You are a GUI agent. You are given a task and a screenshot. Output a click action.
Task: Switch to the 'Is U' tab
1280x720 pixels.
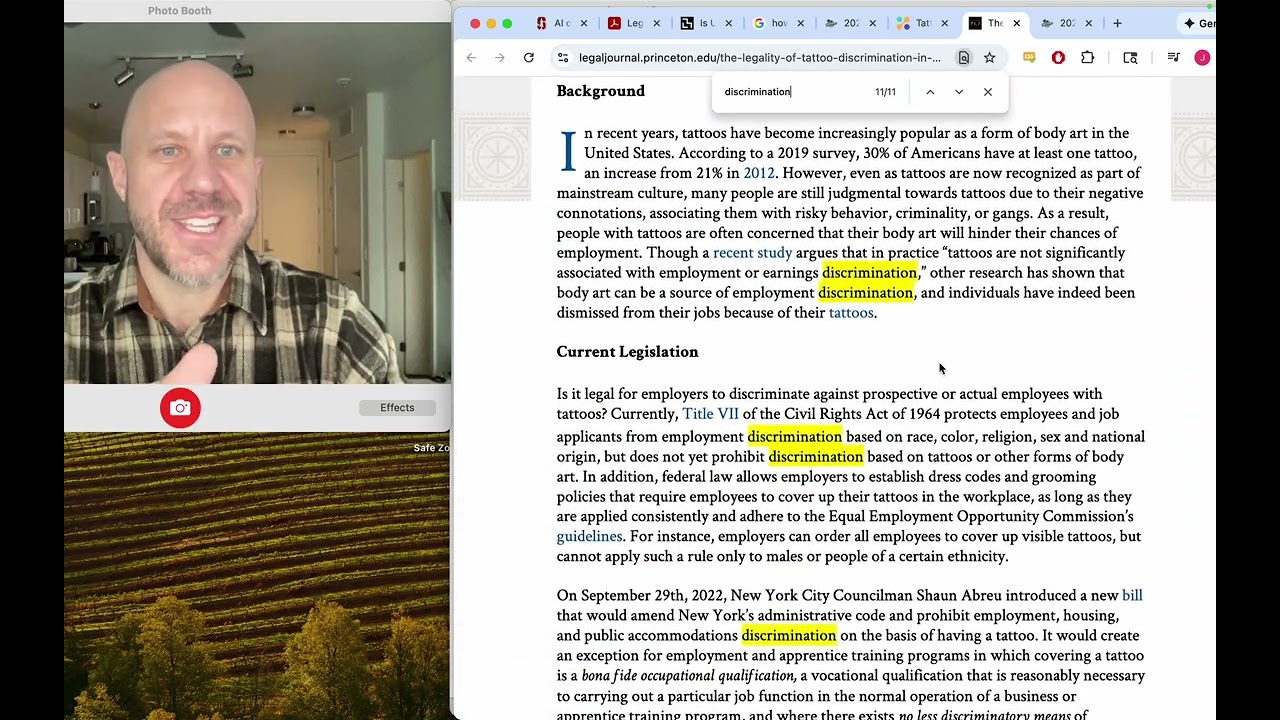[x=698, y=23]
